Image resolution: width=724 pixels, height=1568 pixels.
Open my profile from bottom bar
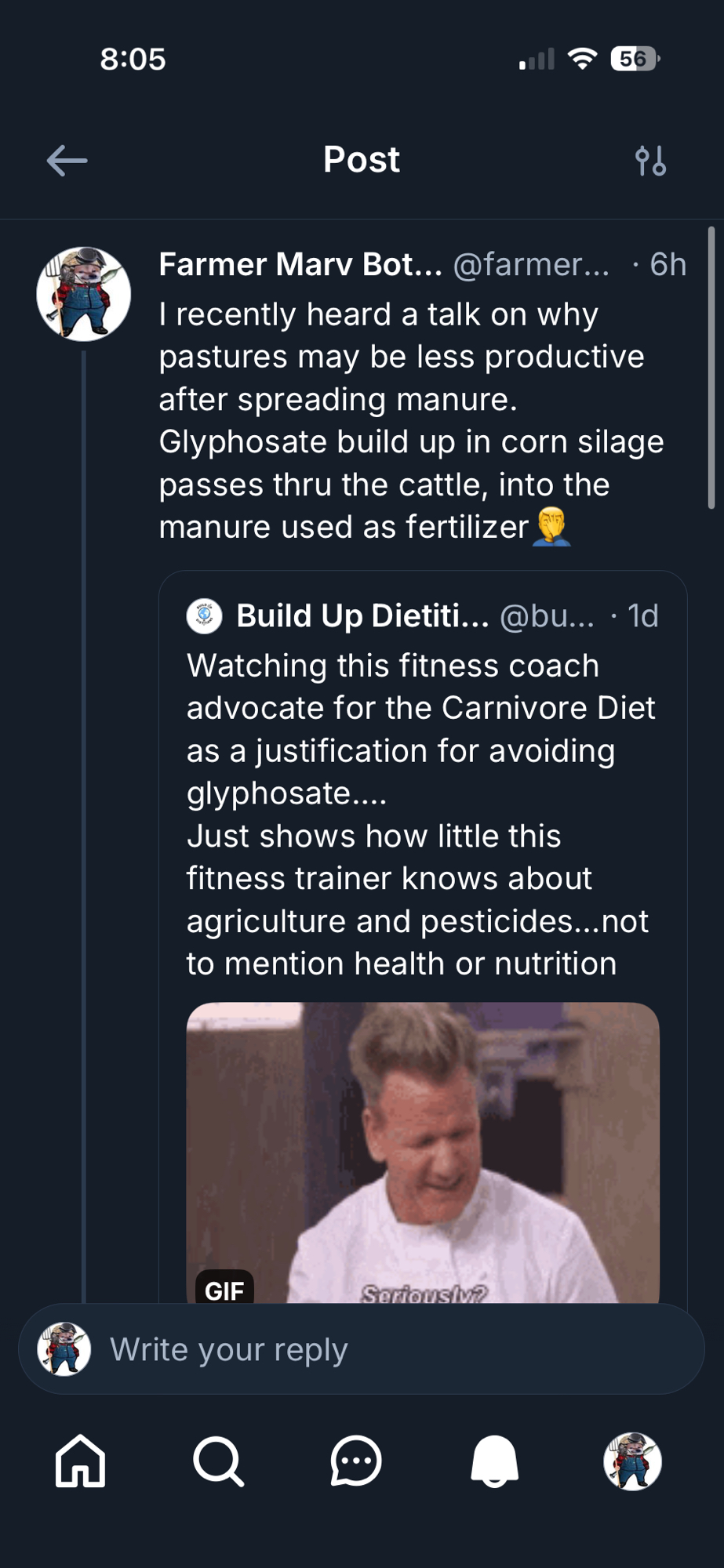(632, 1461)
